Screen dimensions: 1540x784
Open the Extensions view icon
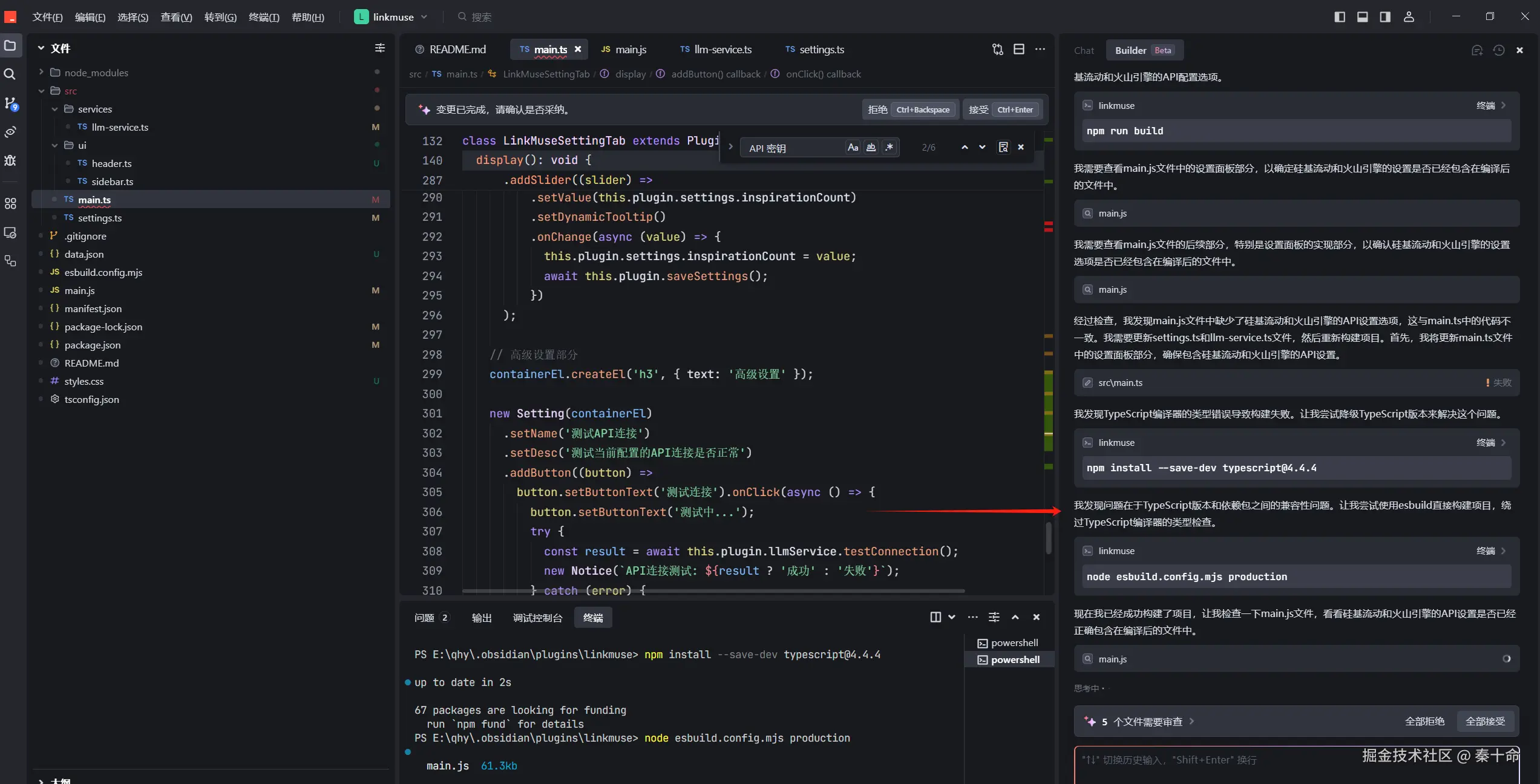click(x=10, y=204)
